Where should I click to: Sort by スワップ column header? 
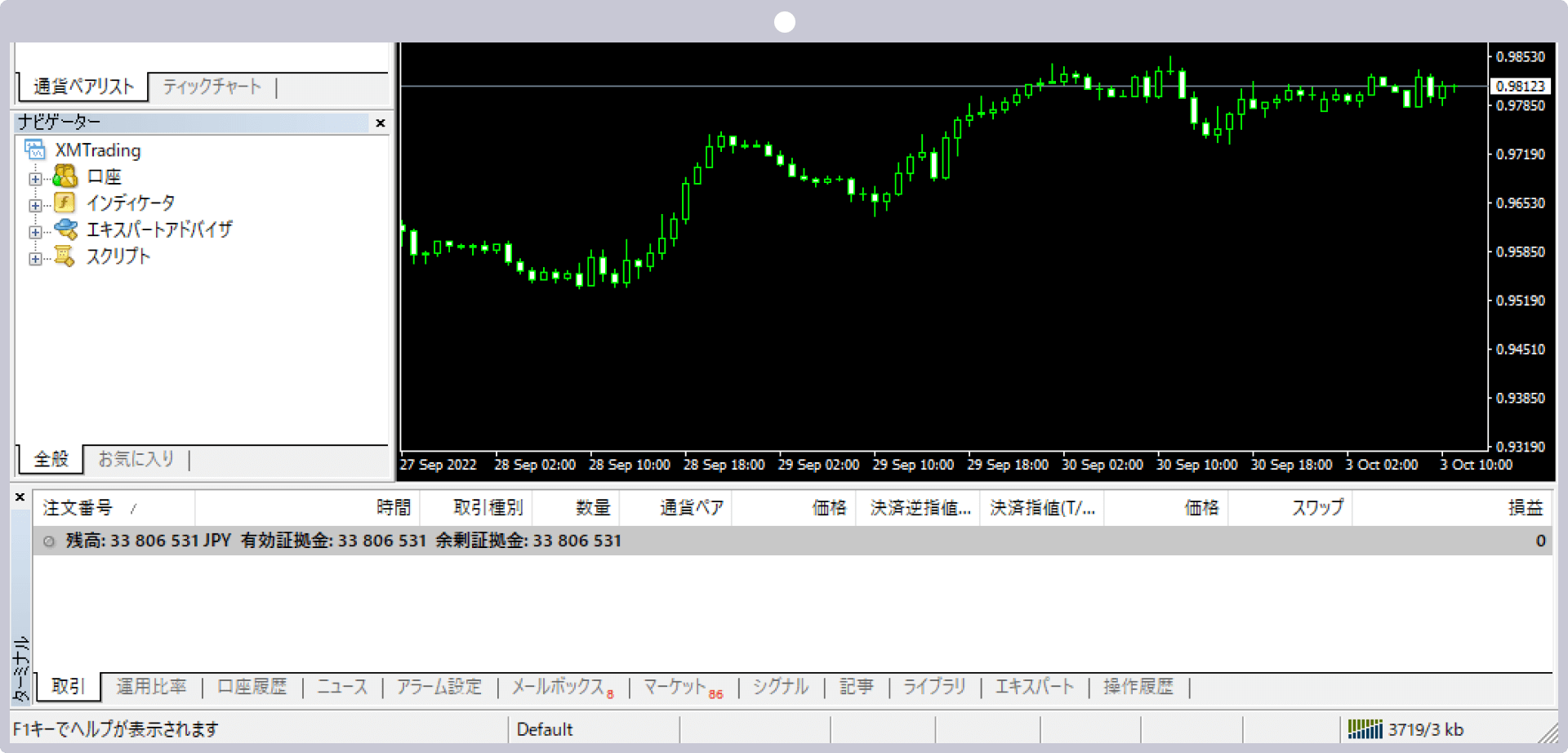point(1290,508)
